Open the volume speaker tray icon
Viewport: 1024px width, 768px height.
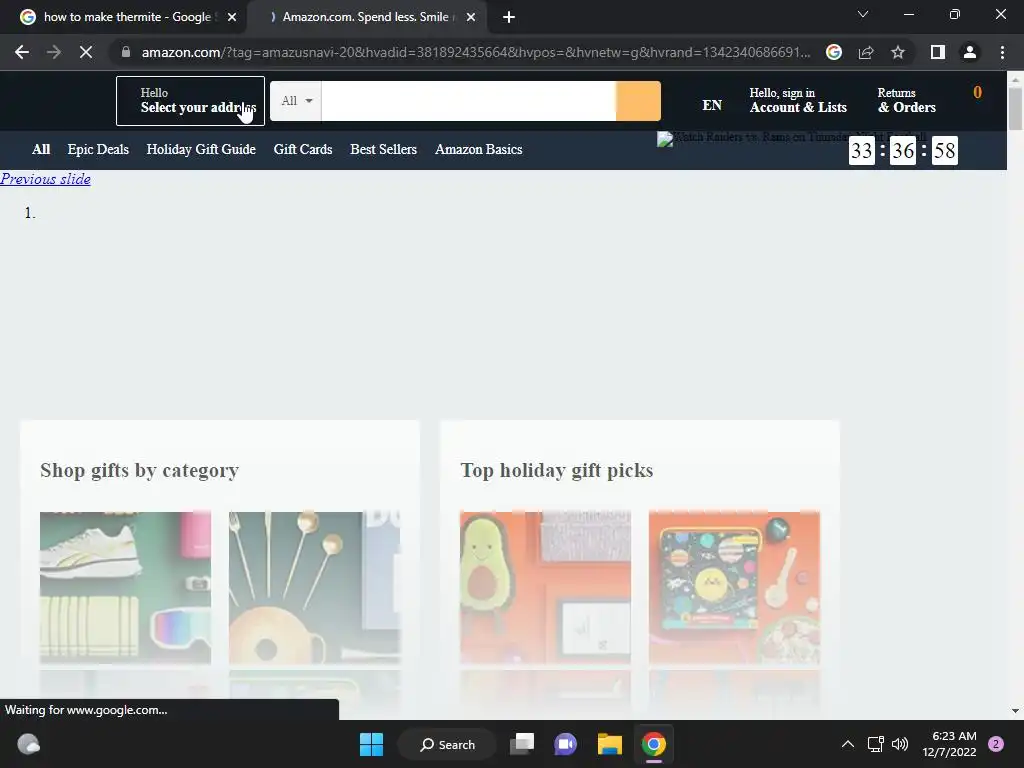[x=900, y=744]
